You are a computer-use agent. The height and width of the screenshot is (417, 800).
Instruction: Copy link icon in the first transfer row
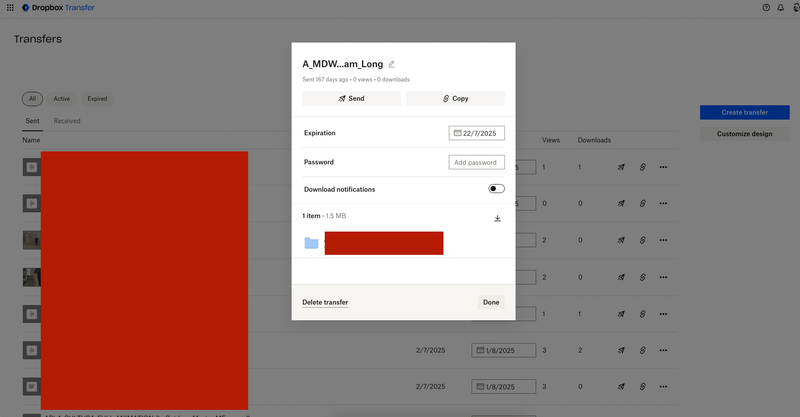(642, 167)
